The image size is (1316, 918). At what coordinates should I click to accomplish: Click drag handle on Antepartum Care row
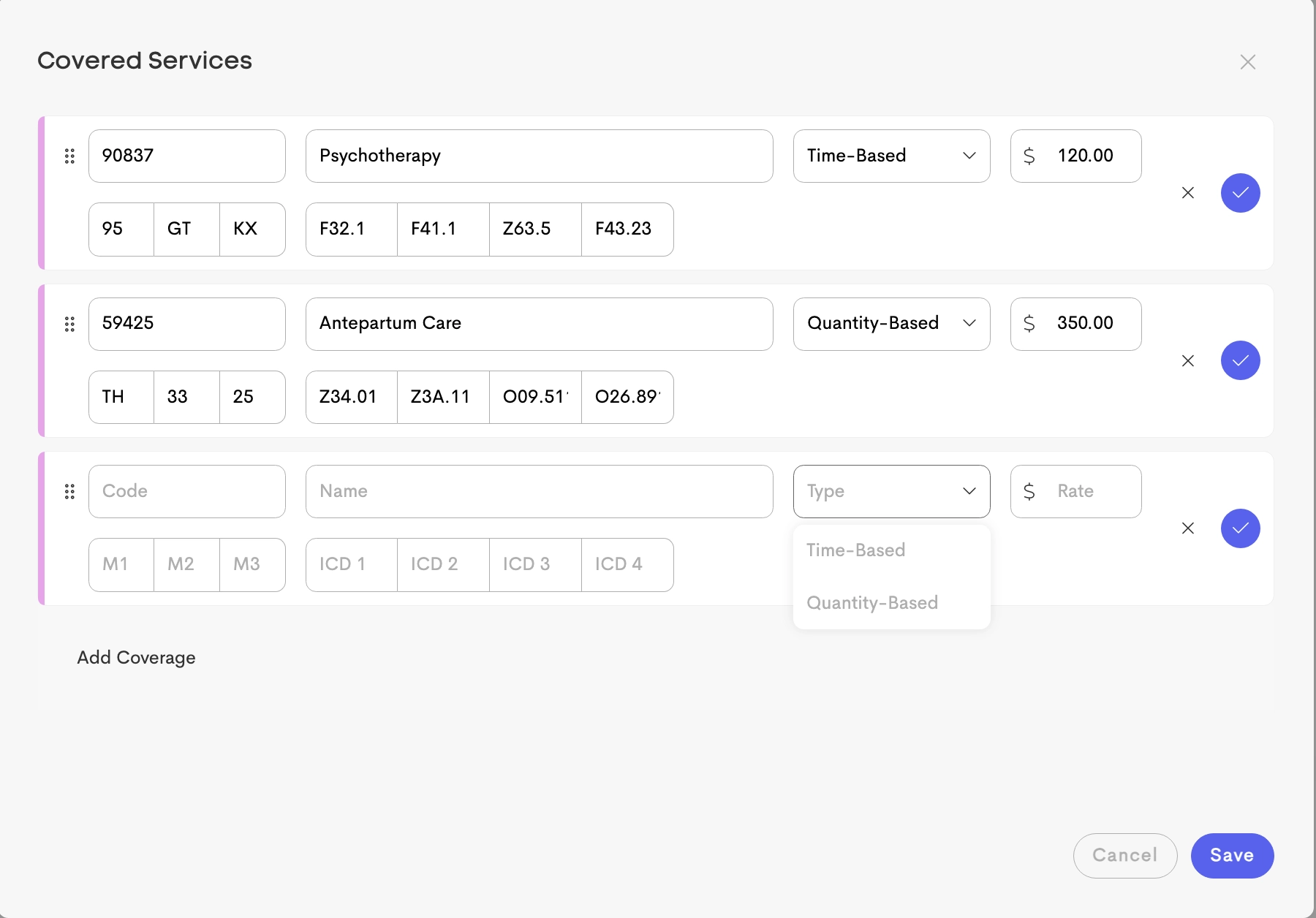(69, 324)
